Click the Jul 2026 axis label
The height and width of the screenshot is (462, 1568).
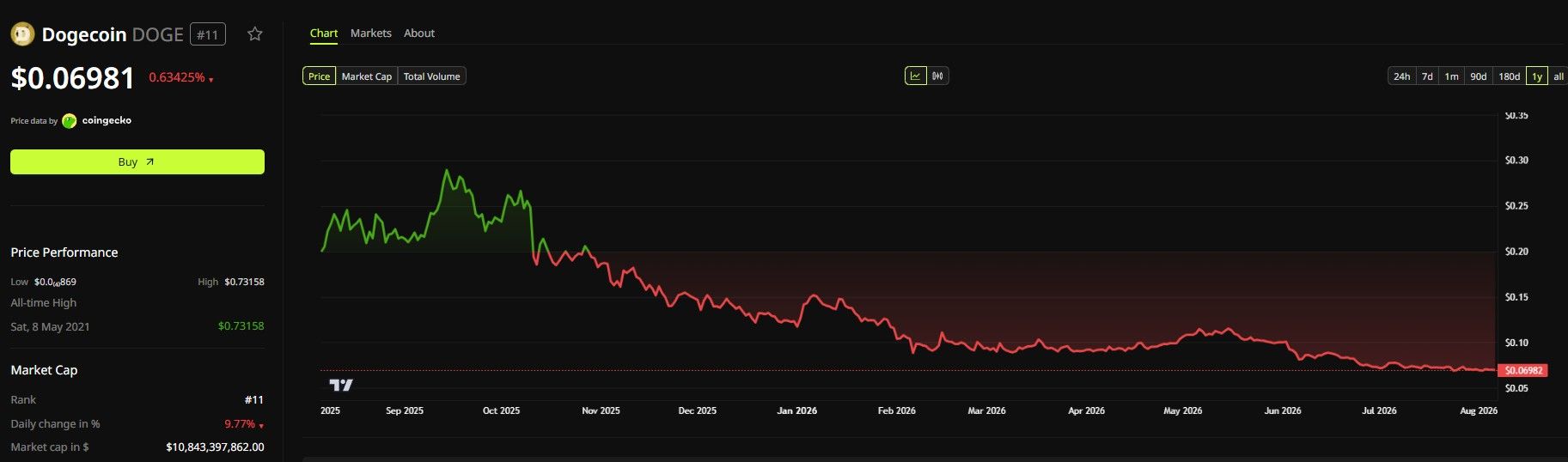point(1379,410)
